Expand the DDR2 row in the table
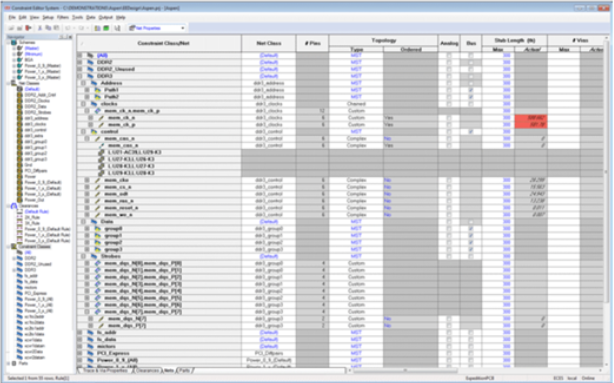 coord(80,62)
